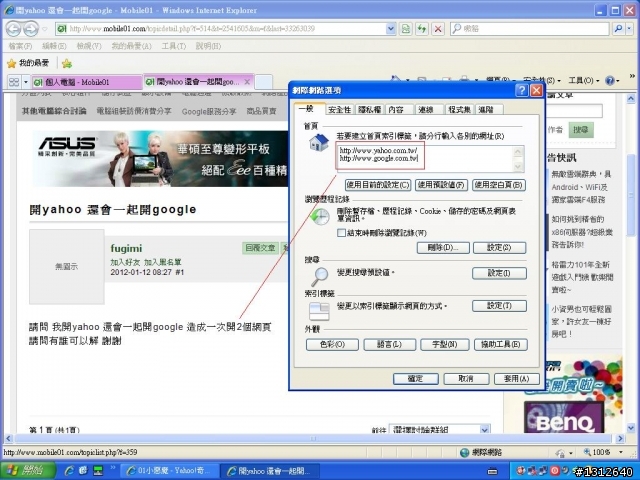Click Use current (C) button
Image resolution: width=640 pixels, height=480 pixels.
(x=378, y=185)
